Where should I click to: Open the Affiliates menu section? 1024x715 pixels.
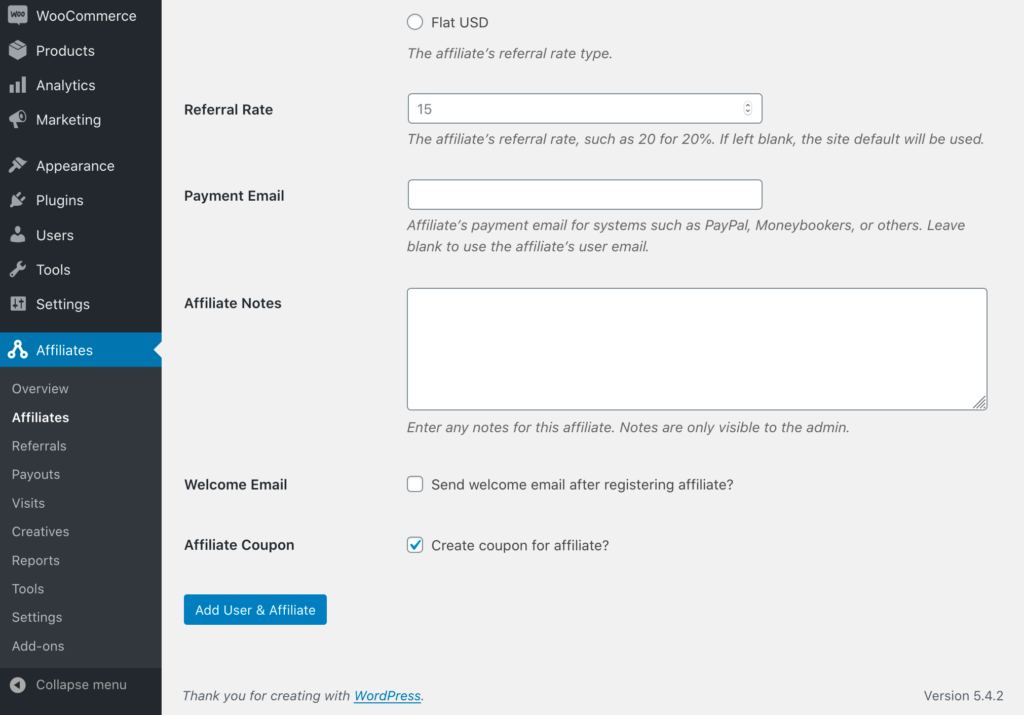click(64, 350)
